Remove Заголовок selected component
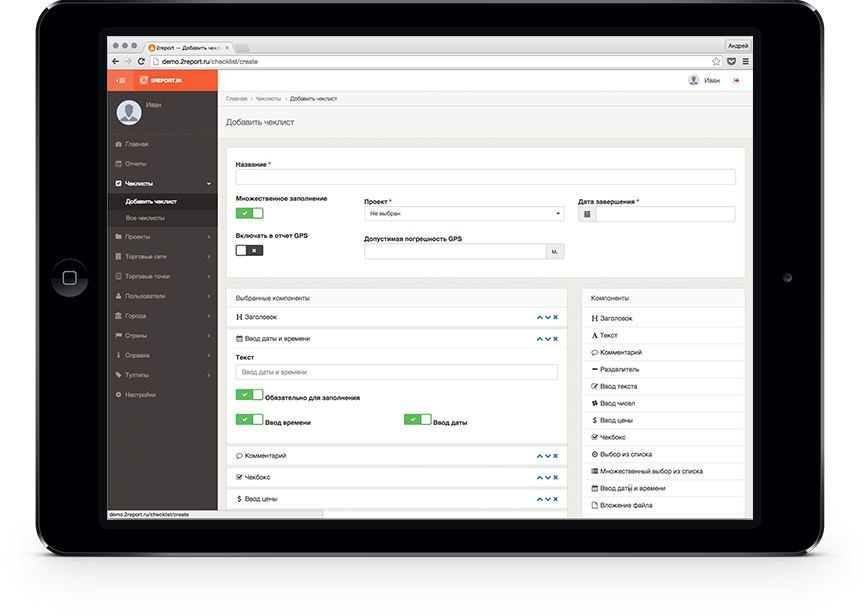This screenshot has height=616, width=863. pyautogui.click(x=555, y=317)
